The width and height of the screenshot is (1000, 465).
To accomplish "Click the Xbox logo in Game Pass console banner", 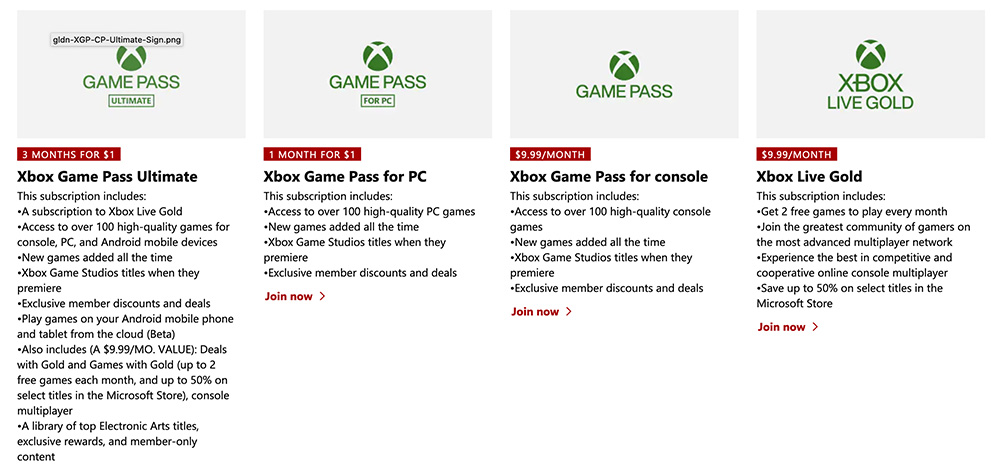I will [624, 66].
